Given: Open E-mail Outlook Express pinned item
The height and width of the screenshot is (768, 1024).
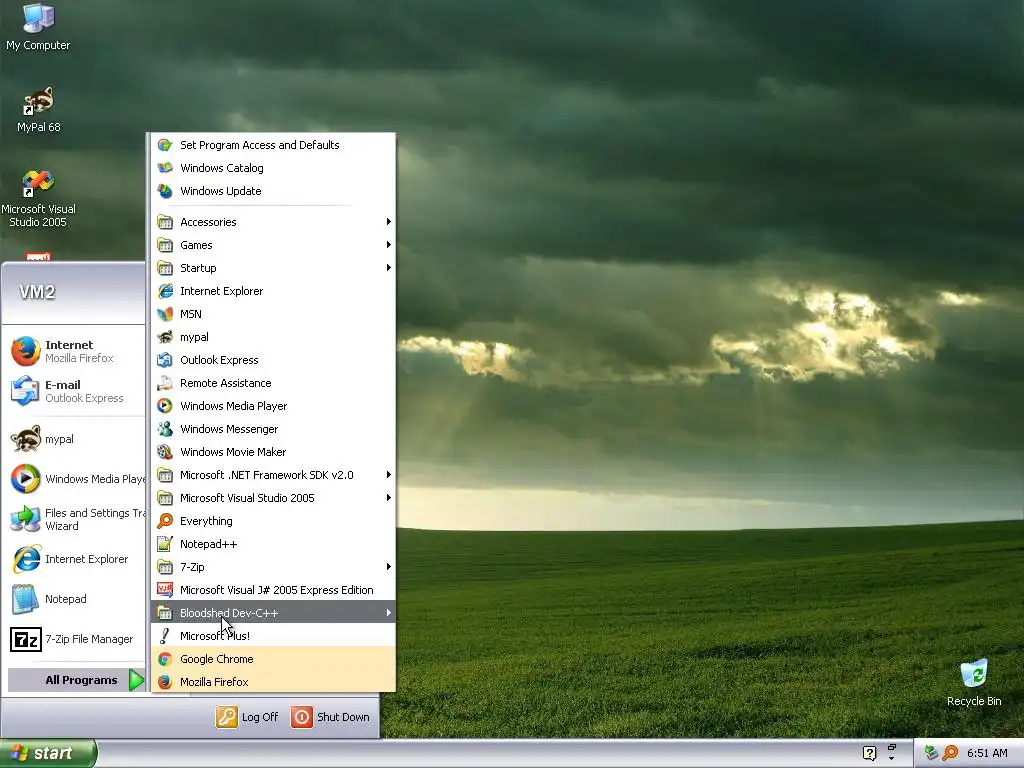Looking at the screenshot, I should [74, 391].
